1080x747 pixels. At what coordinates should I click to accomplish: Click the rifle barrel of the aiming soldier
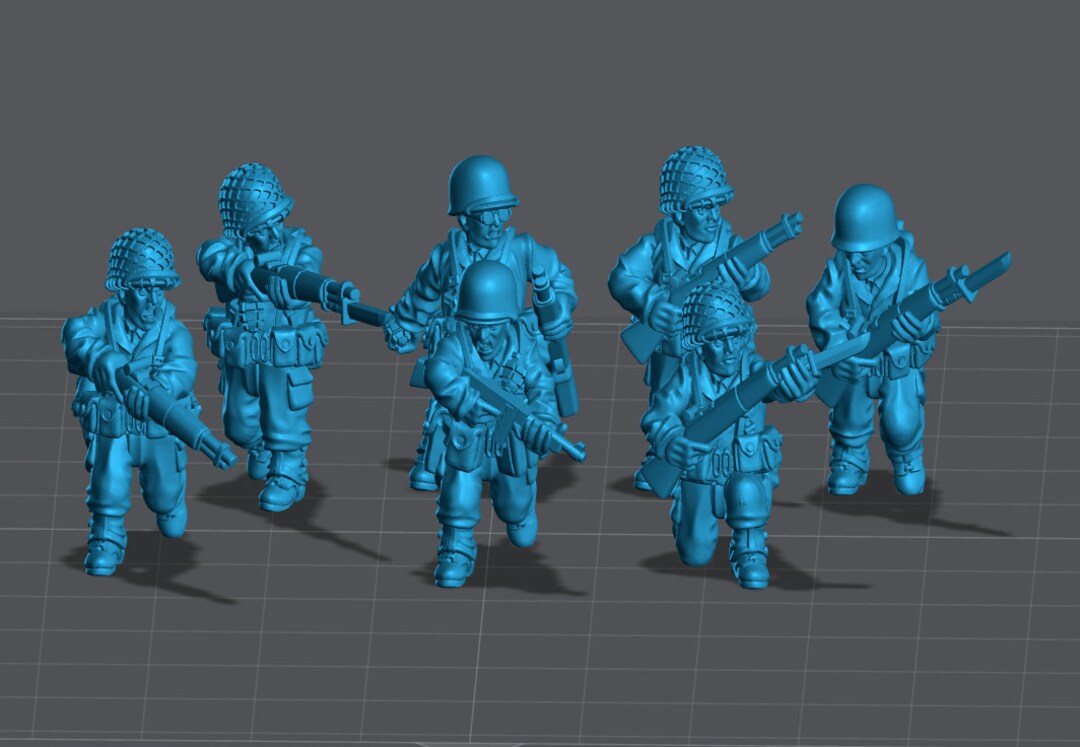click(x=320, y=290)
